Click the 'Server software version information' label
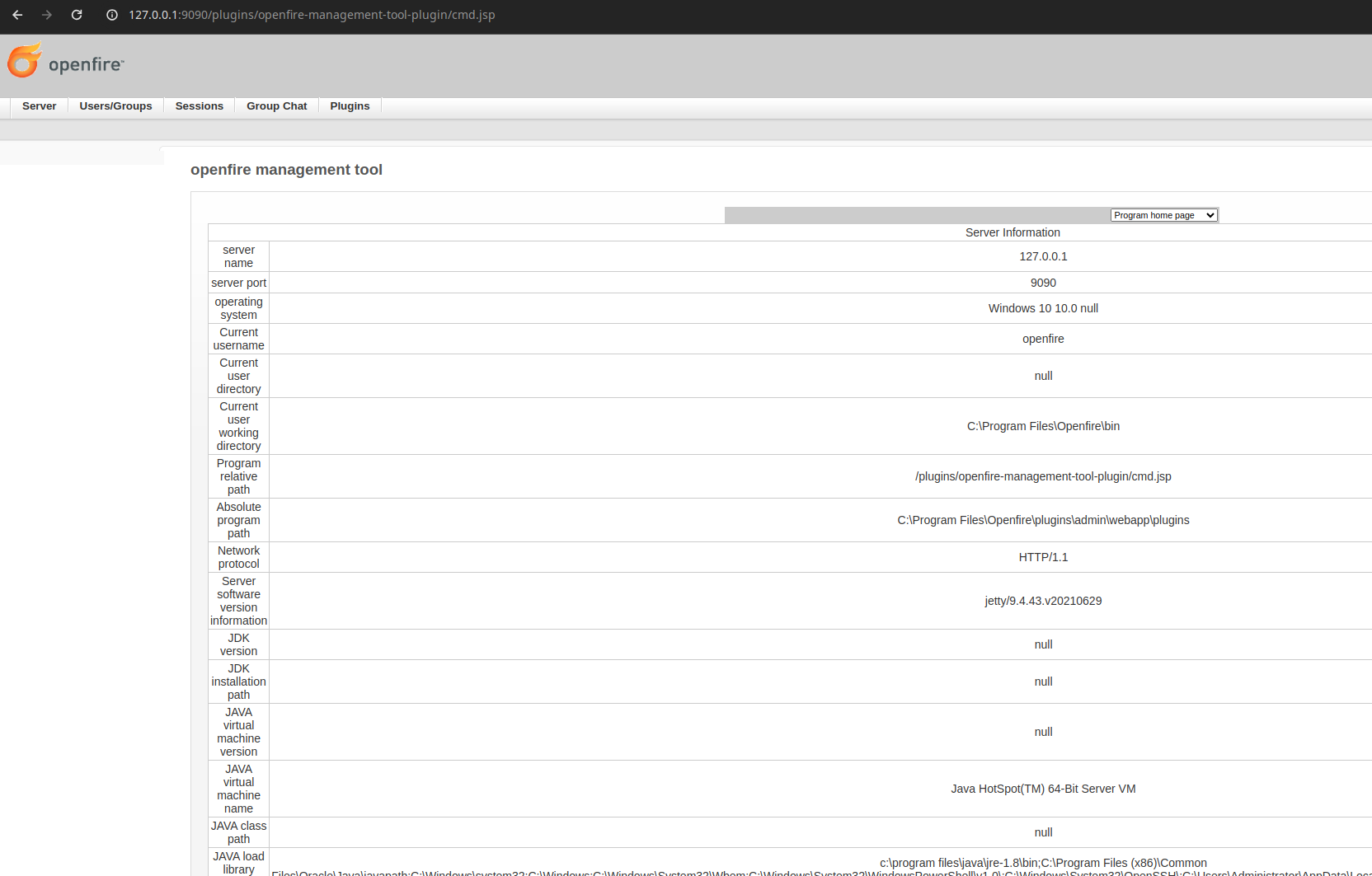The width and height of the screenshot is (1372, 876). pos(238,601)
